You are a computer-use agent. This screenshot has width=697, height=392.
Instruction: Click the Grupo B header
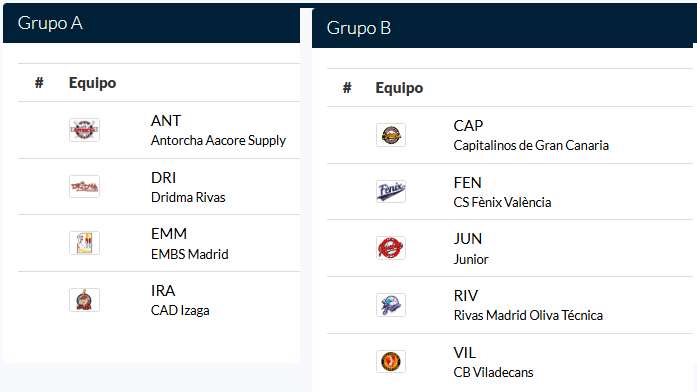359,28
